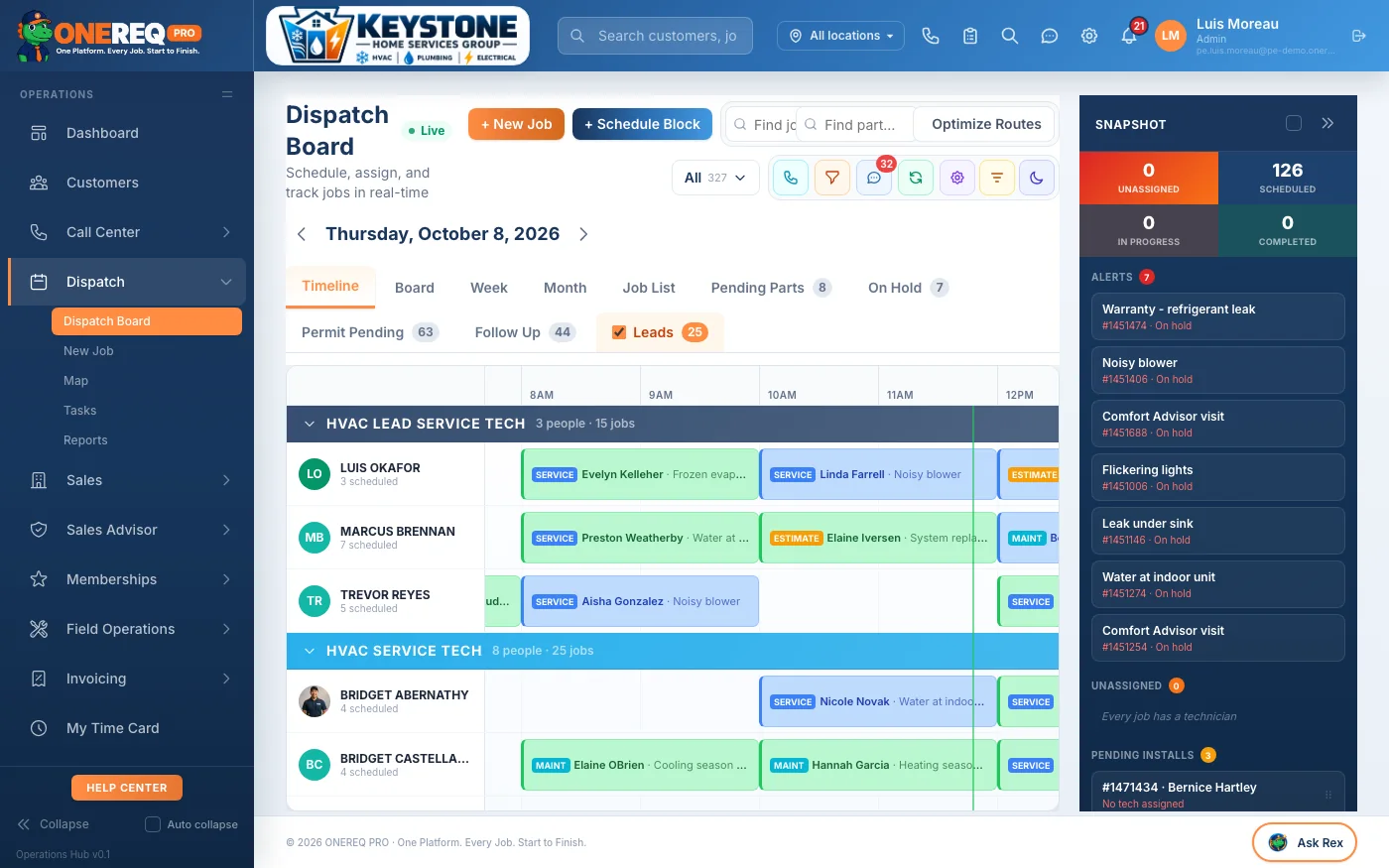Open the All locations dropdown

pos(840,36)
